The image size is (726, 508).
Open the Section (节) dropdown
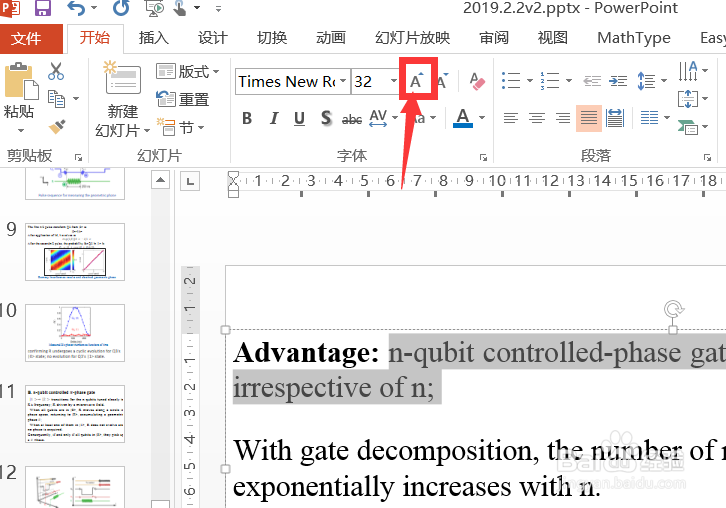(x=181, y=127)
